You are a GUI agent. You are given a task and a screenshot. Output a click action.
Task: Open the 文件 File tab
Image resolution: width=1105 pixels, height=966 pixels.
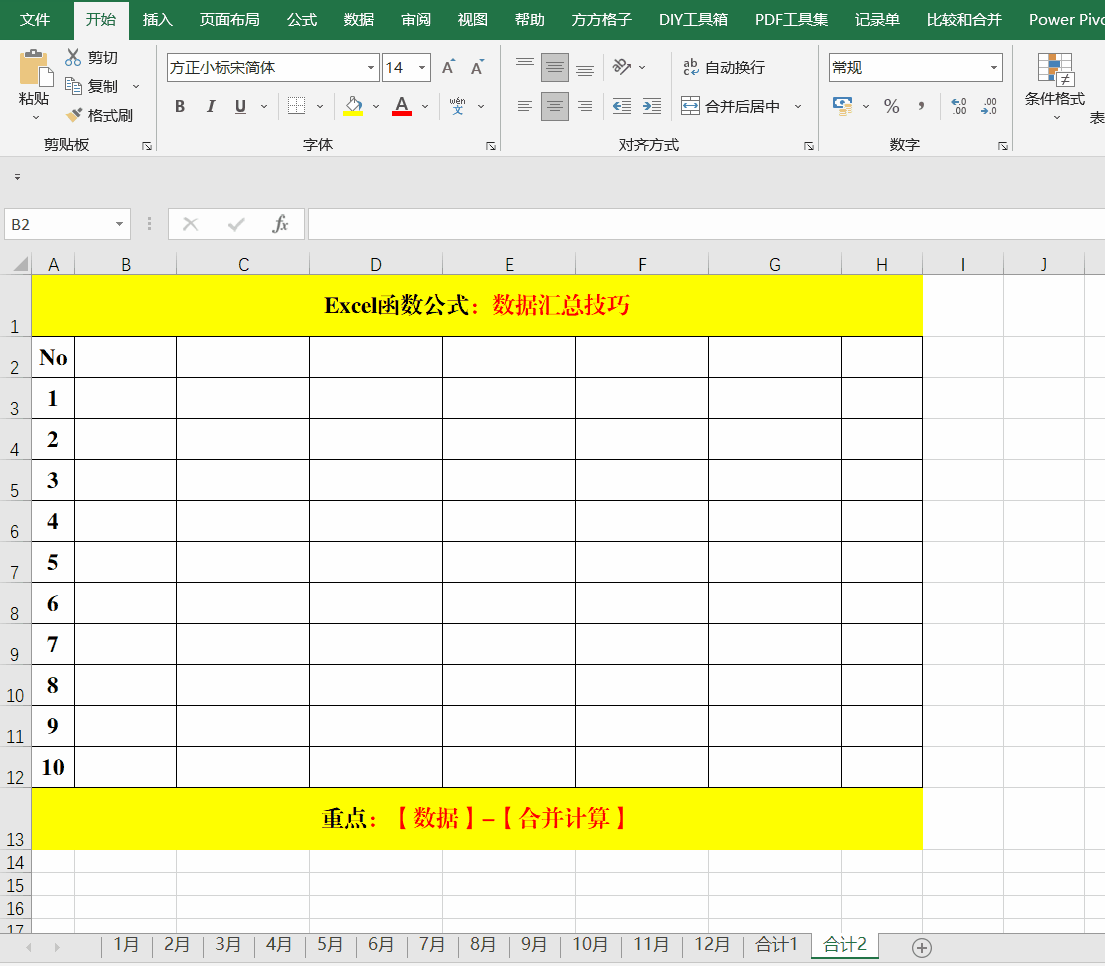click(35, 20)
